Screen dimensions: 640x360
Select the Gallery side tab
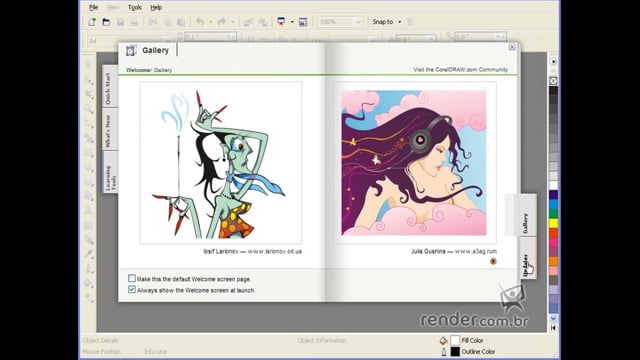coord(527,216)
